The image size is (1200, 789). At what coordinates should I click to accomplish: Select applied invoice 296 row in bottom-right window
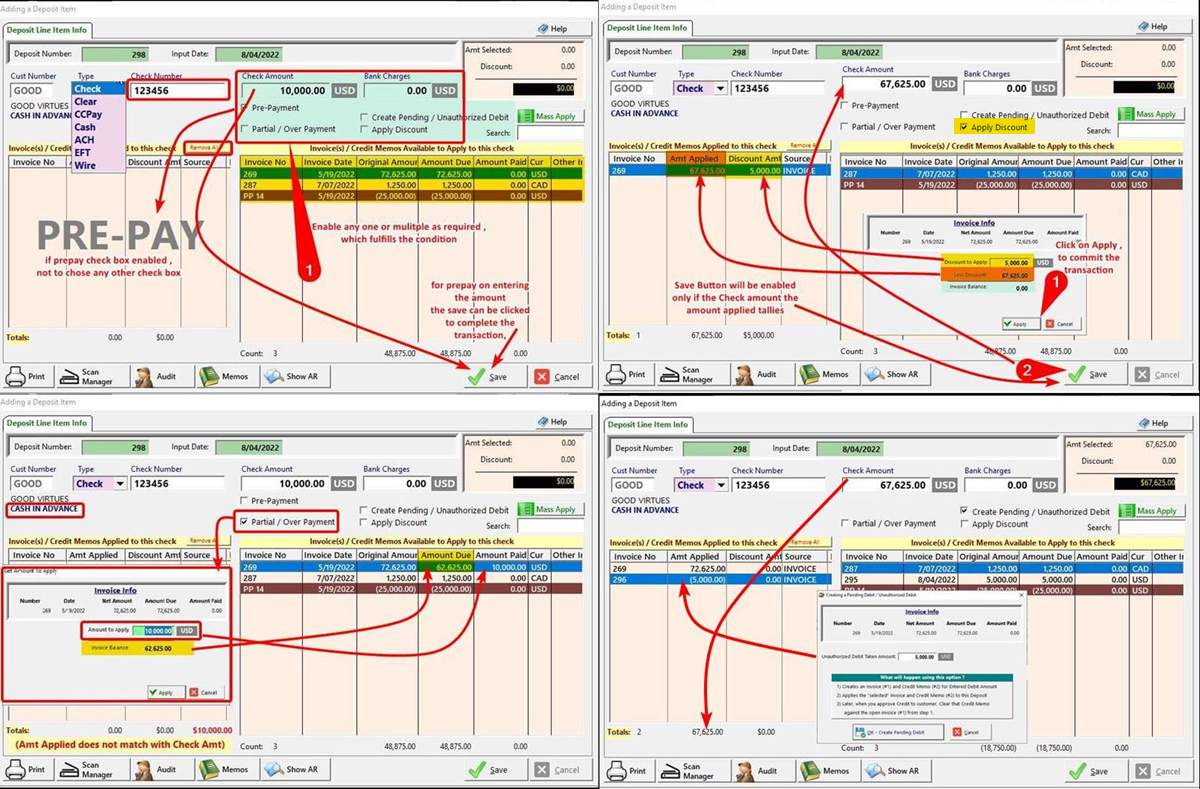coord(719,580)
